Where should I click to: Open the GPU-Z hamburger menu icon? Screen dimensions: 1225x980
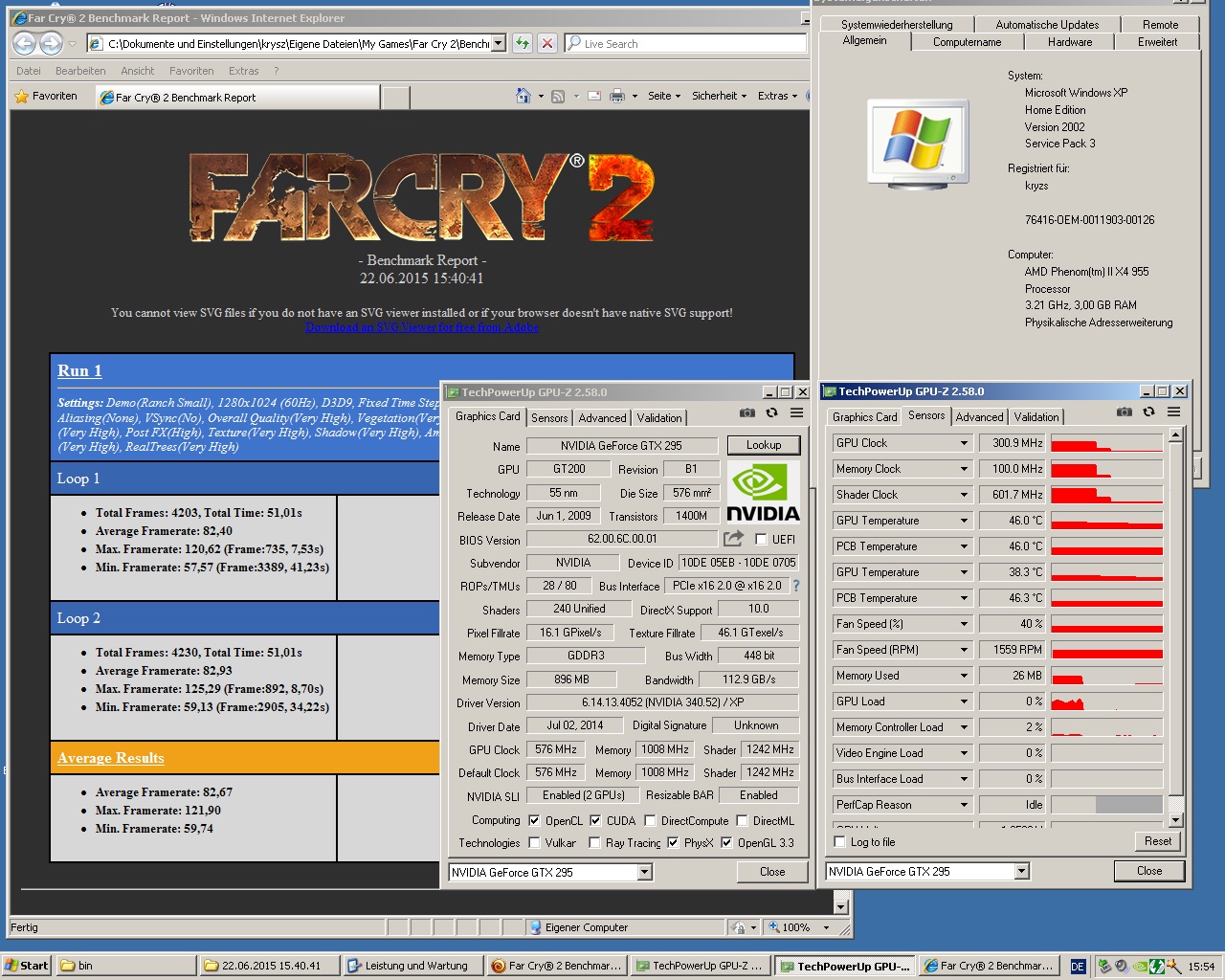point(796,412)
